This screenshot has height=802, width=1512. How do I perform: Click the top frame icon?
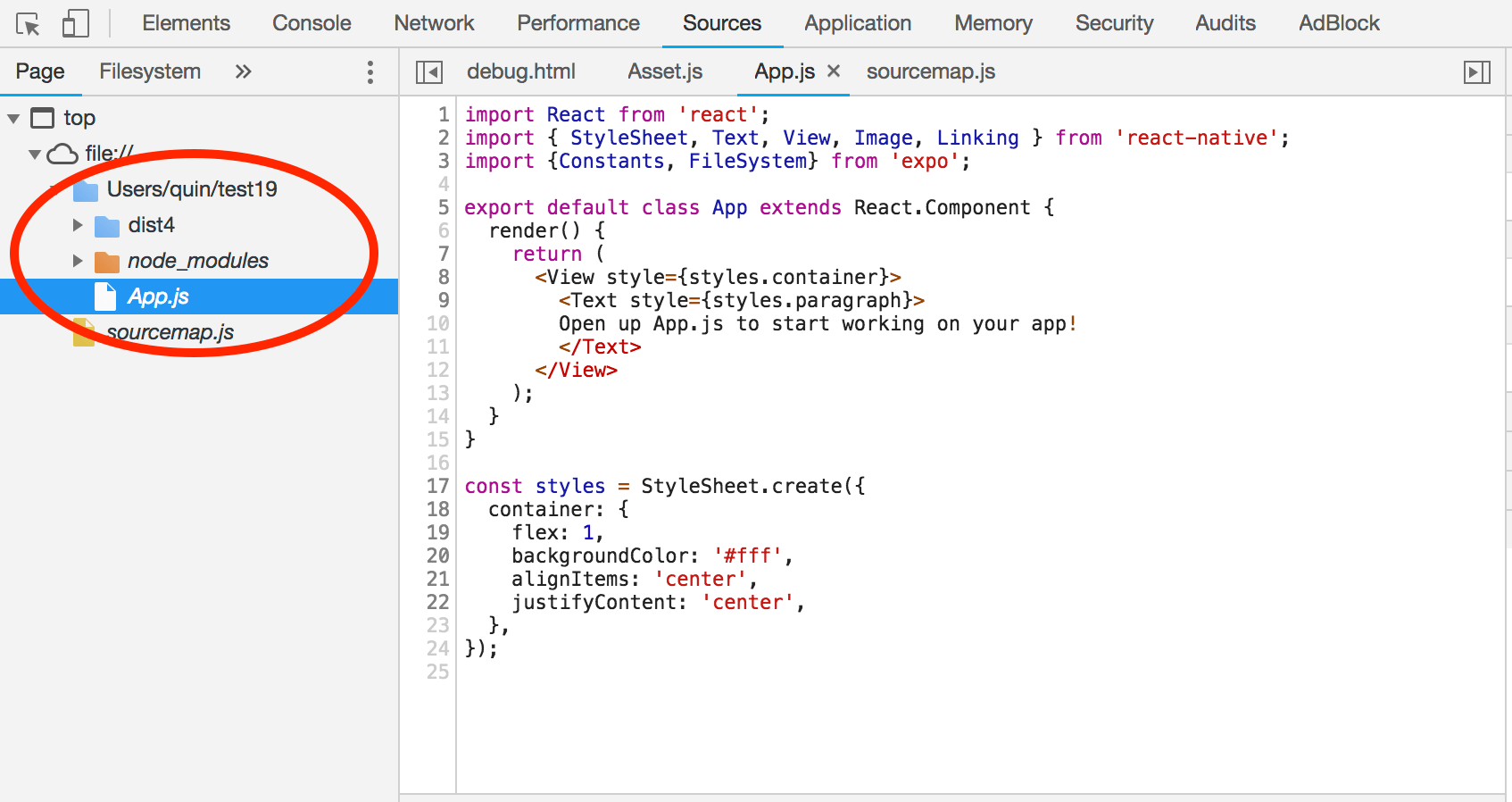(43, 118)
